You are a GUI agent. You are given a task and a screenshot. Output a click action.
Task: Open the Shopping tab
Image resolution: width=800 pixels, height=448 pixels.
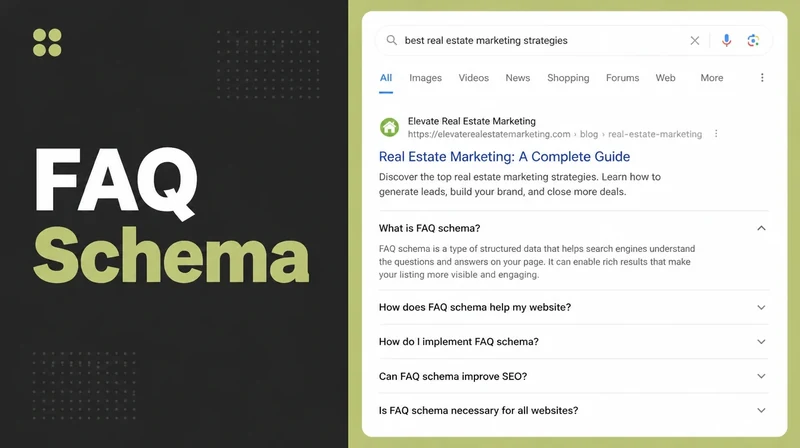click(x=568, y=78)
